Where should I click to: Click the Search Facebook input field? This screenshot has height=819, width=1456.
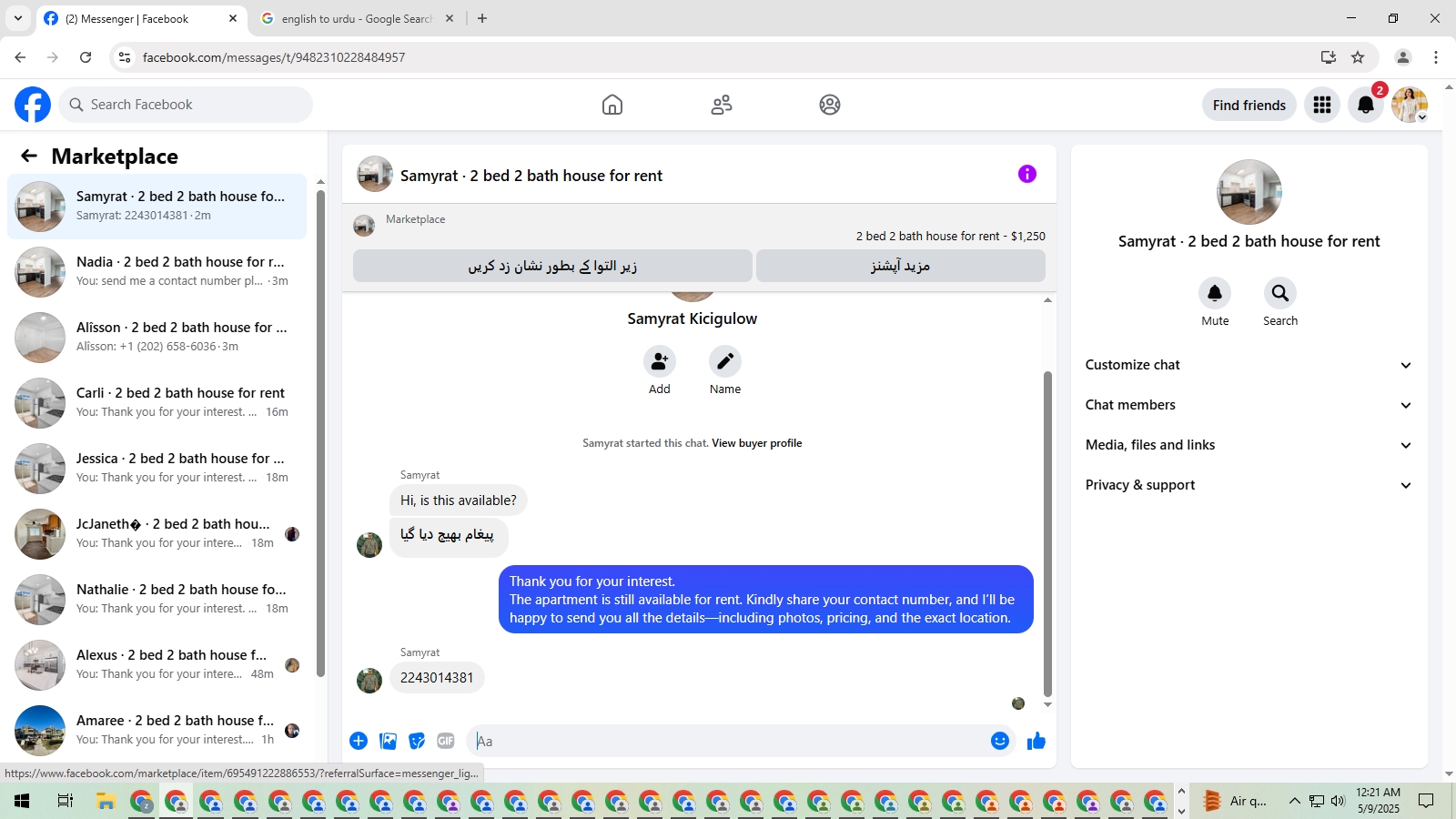(186, 105)
